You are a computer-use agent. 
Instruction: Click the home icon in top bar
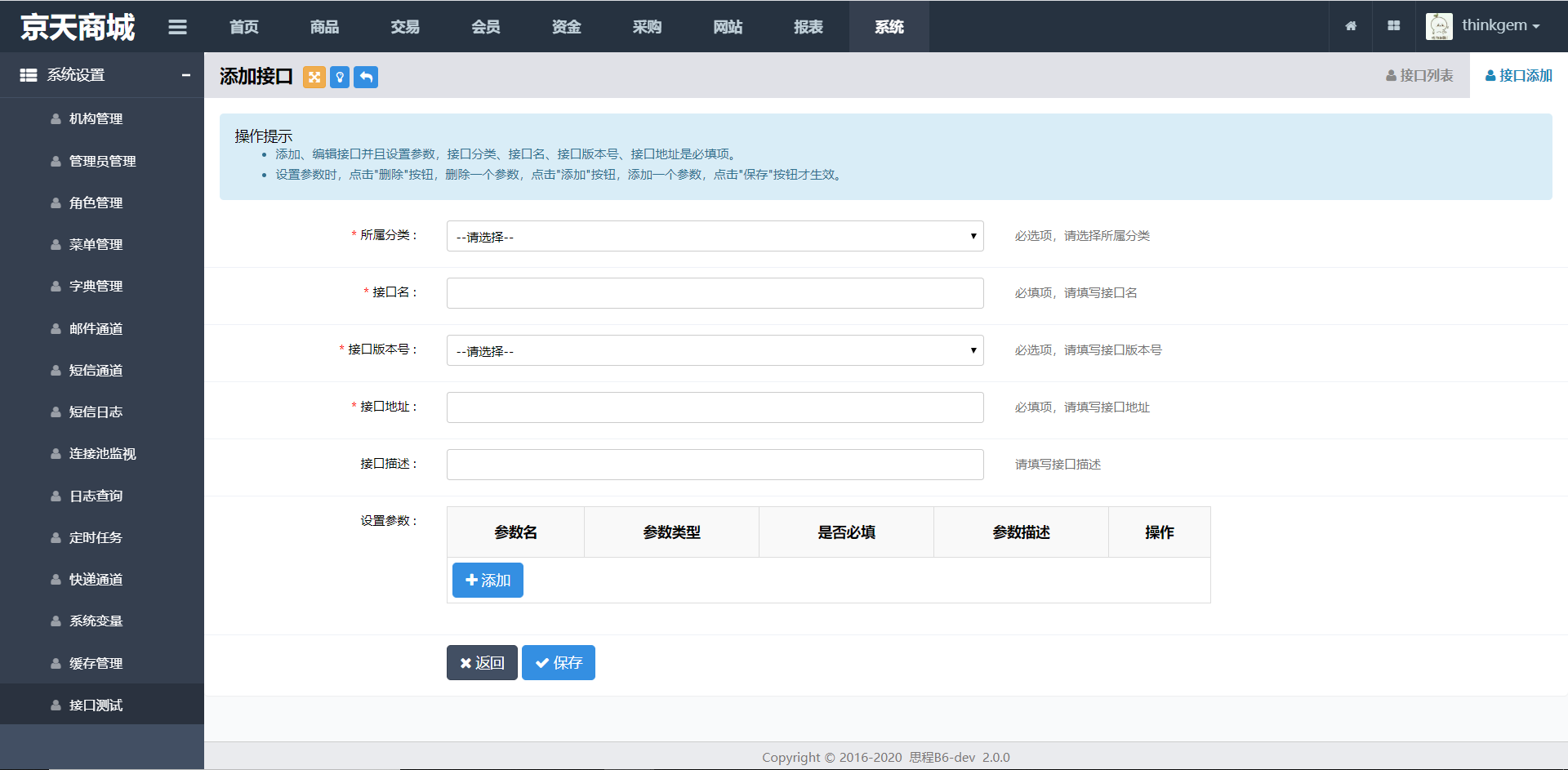click(1351, 26)
